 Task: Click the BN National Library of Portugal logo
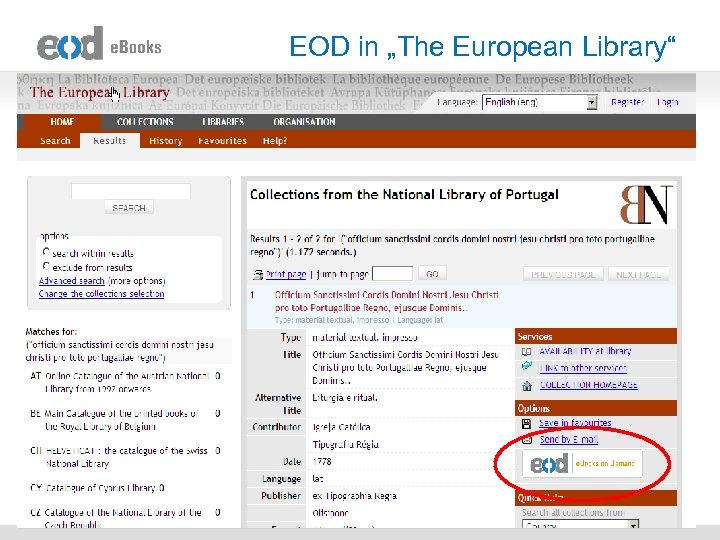pyautogui.click(x=646, y=204)
